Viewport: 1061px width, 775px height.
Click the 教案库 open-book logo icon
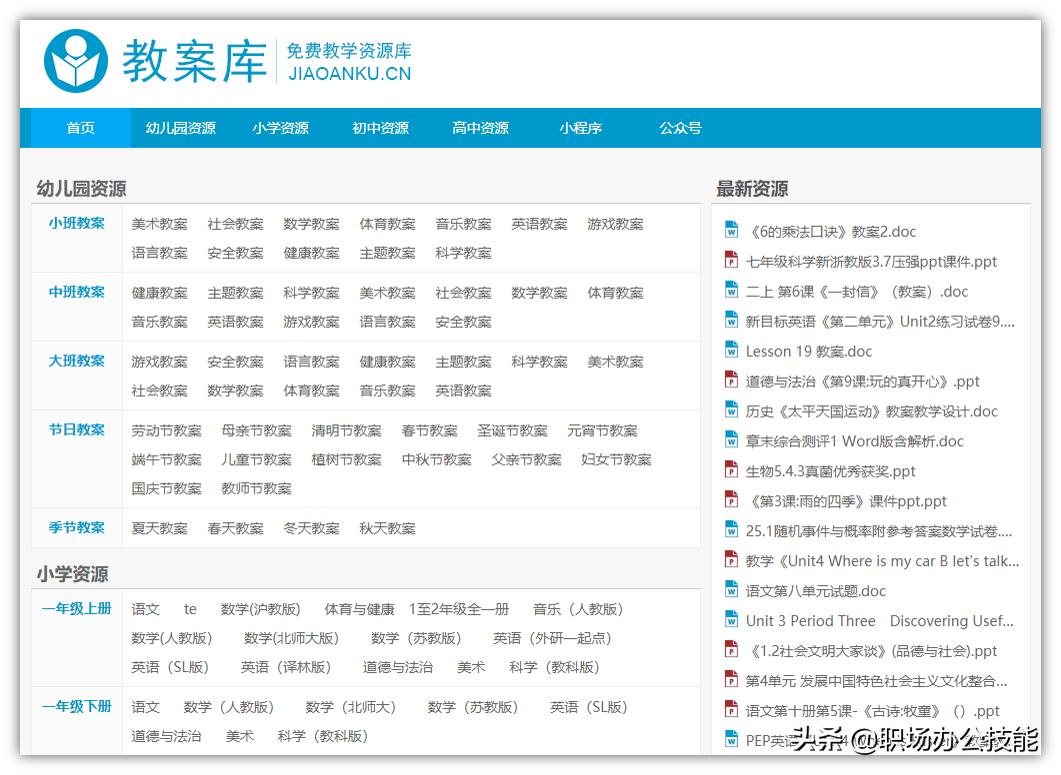(x=75, y=59)
